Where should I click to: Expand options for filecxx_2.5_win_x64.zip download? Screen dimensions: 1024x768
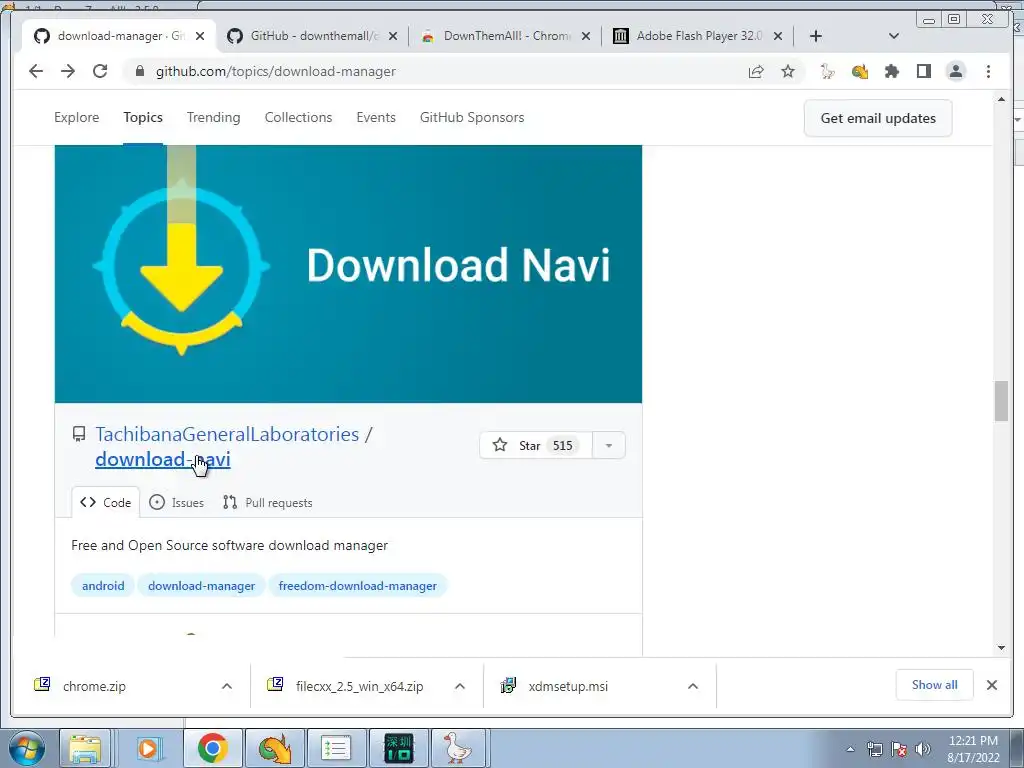coord(460,686)
